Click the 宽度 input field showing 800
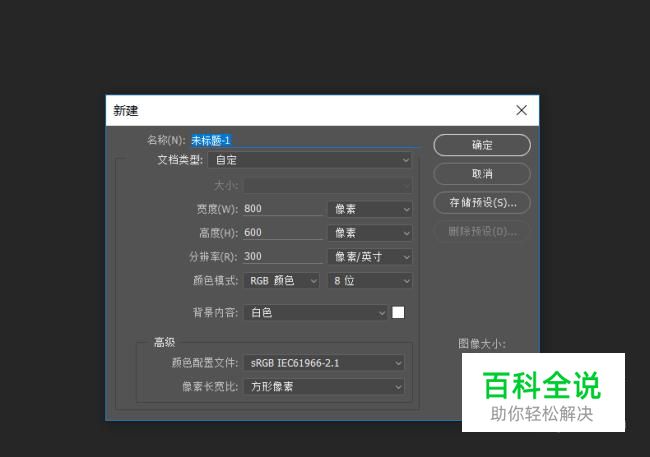This screenshot has height=457, width=650. [283, 209]
